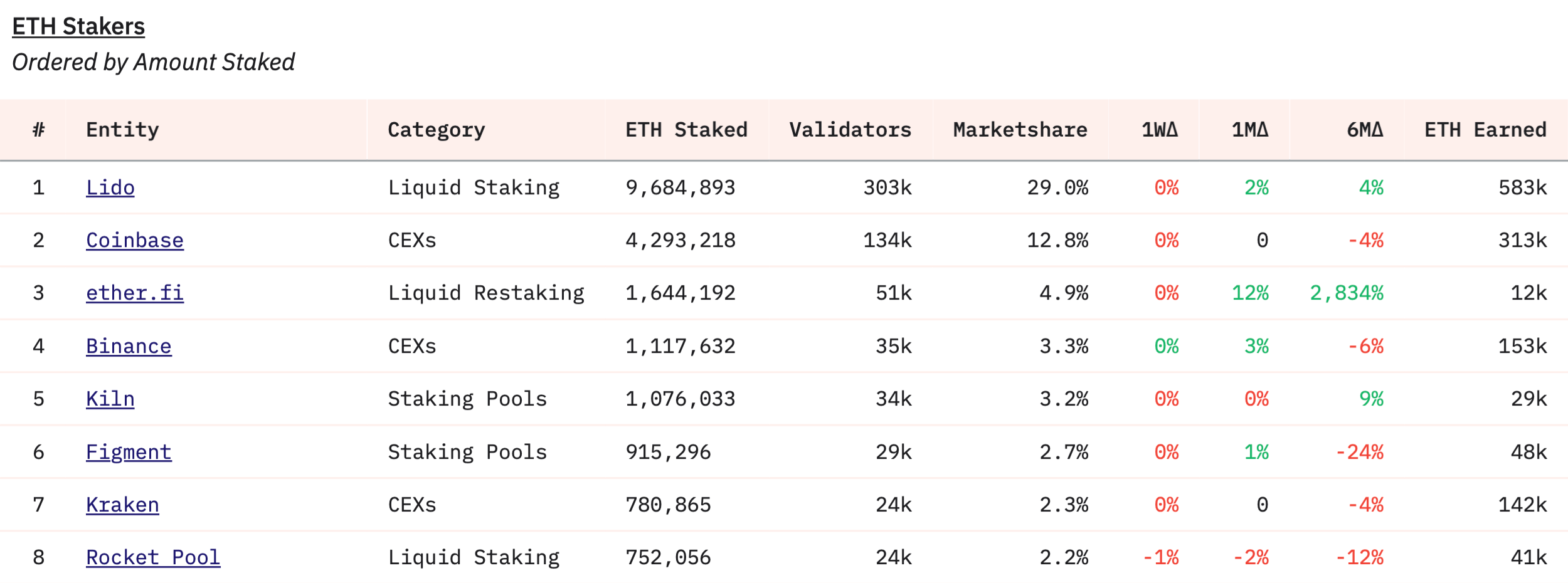Click the 3.2% marketshare cell
The image size is (1568, 583).
coord(1064,399)
